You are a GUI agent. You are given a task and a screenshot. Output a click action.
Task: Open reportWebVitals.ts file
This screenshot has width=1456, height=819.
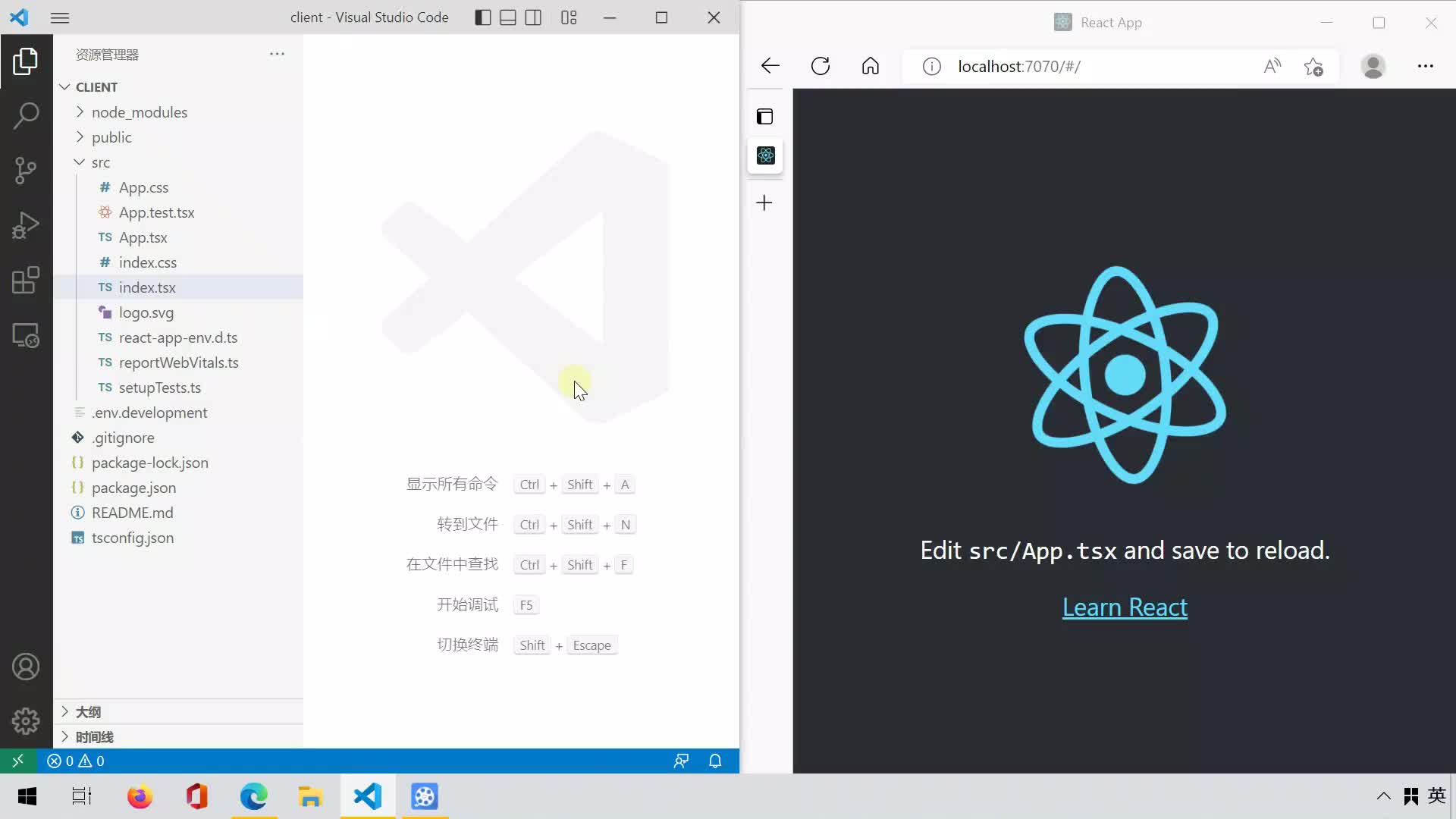(178, 362)
